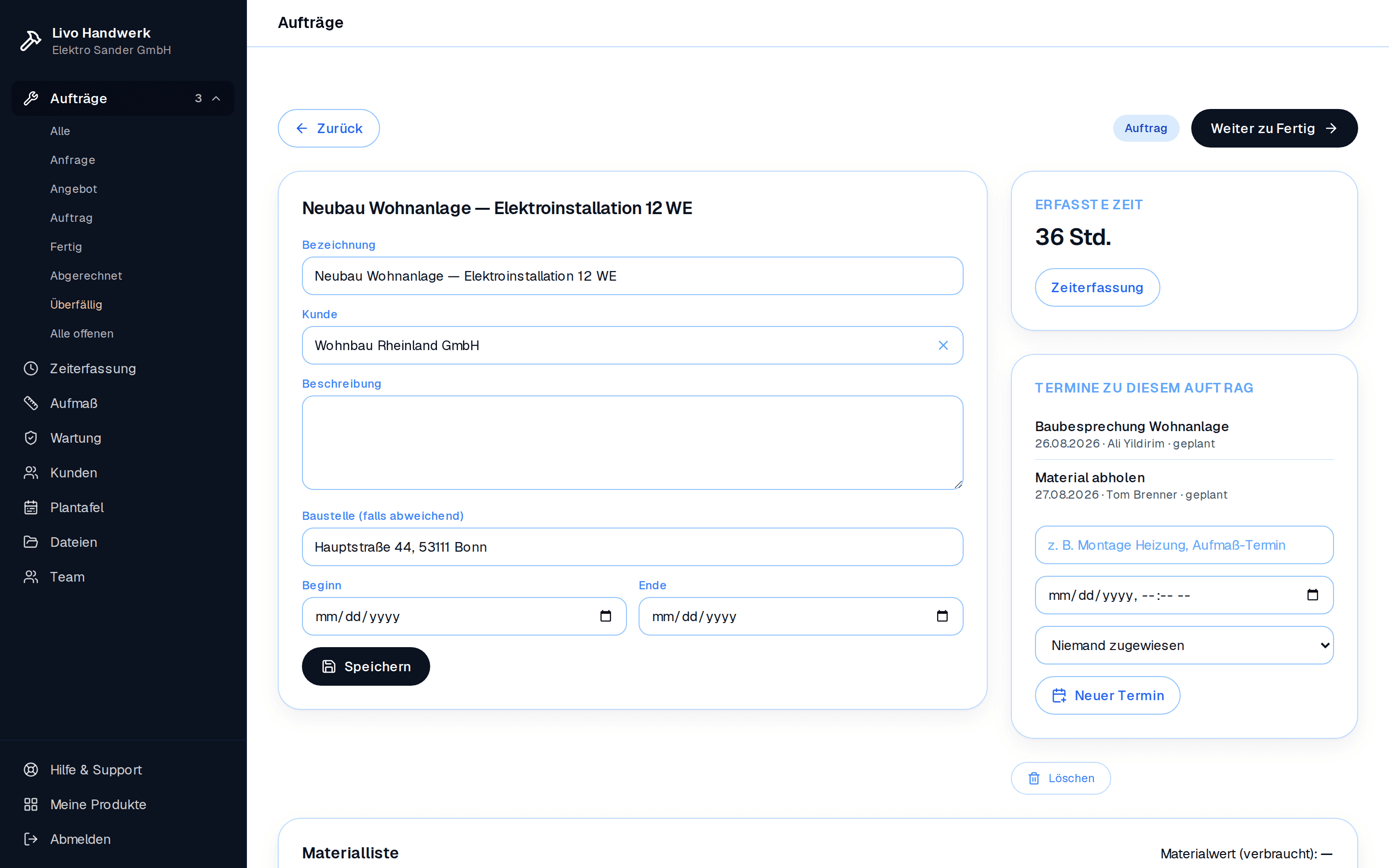Image resolution: width=1389 pixels, height=868 pixels.
Task: Click the Wartung shield icon in sidebar
Action: point(31,438)
